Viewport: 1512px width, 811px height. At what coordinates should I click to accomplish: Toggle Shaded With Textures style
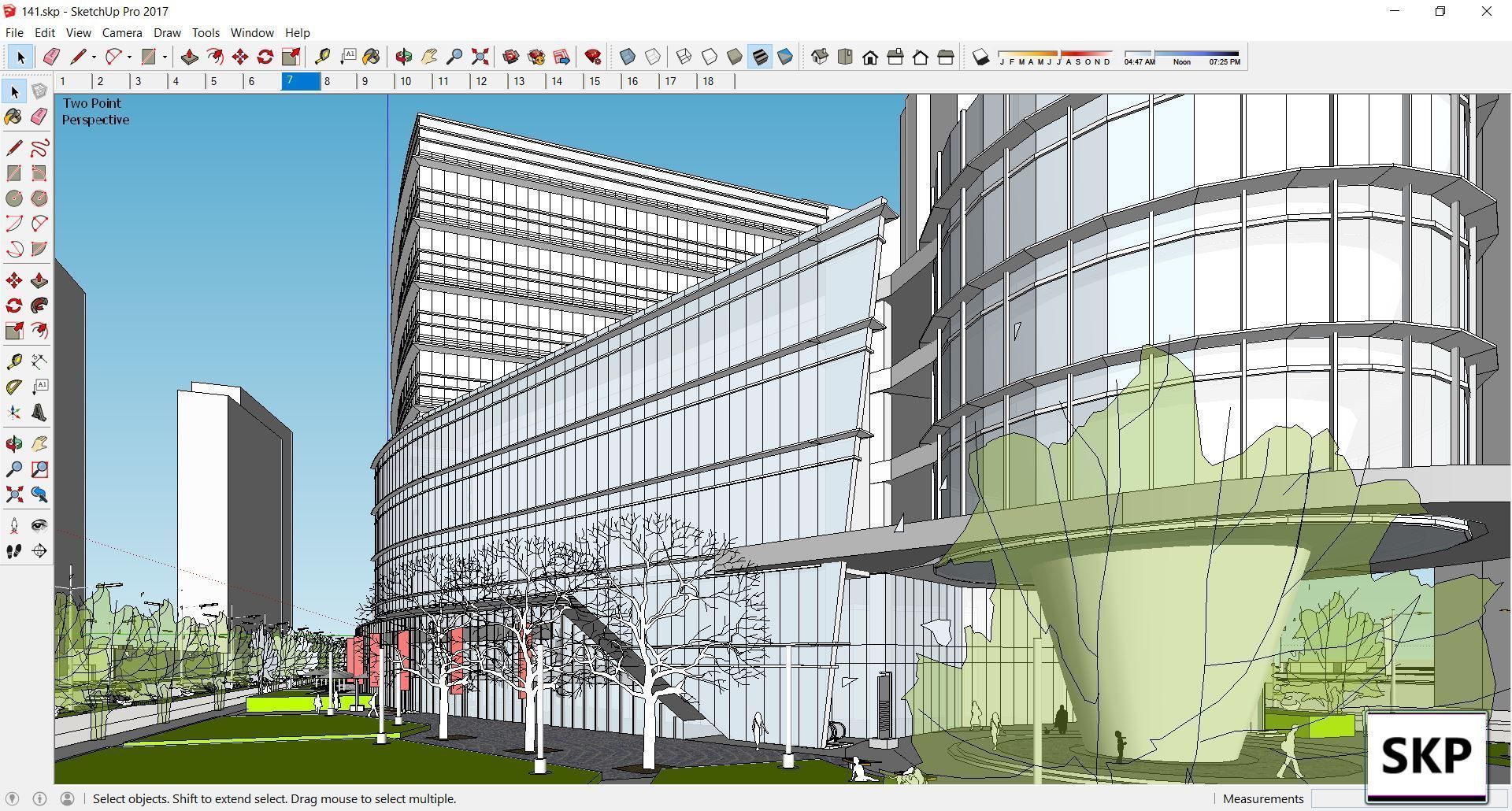pyautogui.click(x=759, y=57)
